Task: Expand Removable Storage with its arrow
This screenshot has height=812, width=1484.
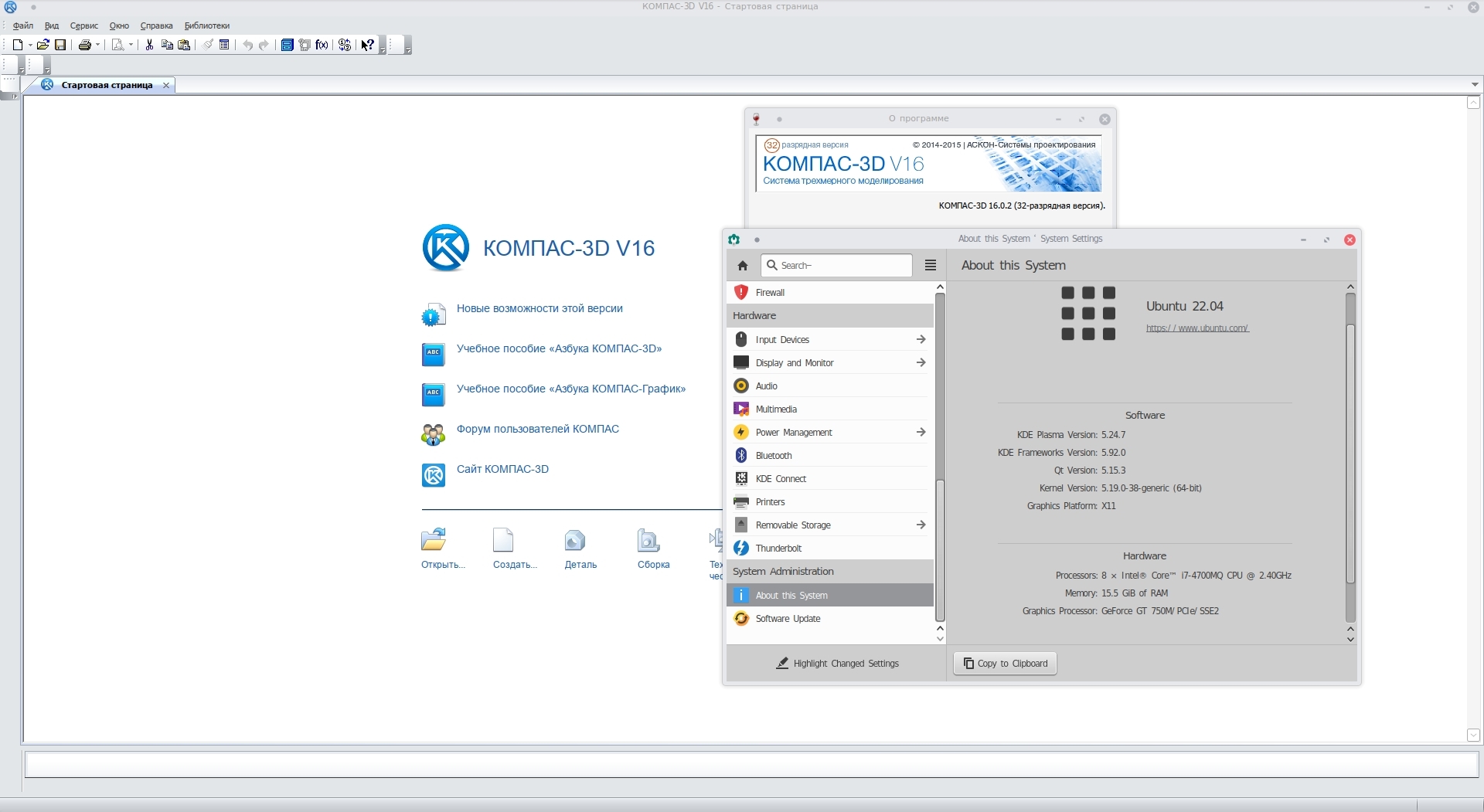Action: 921,525
